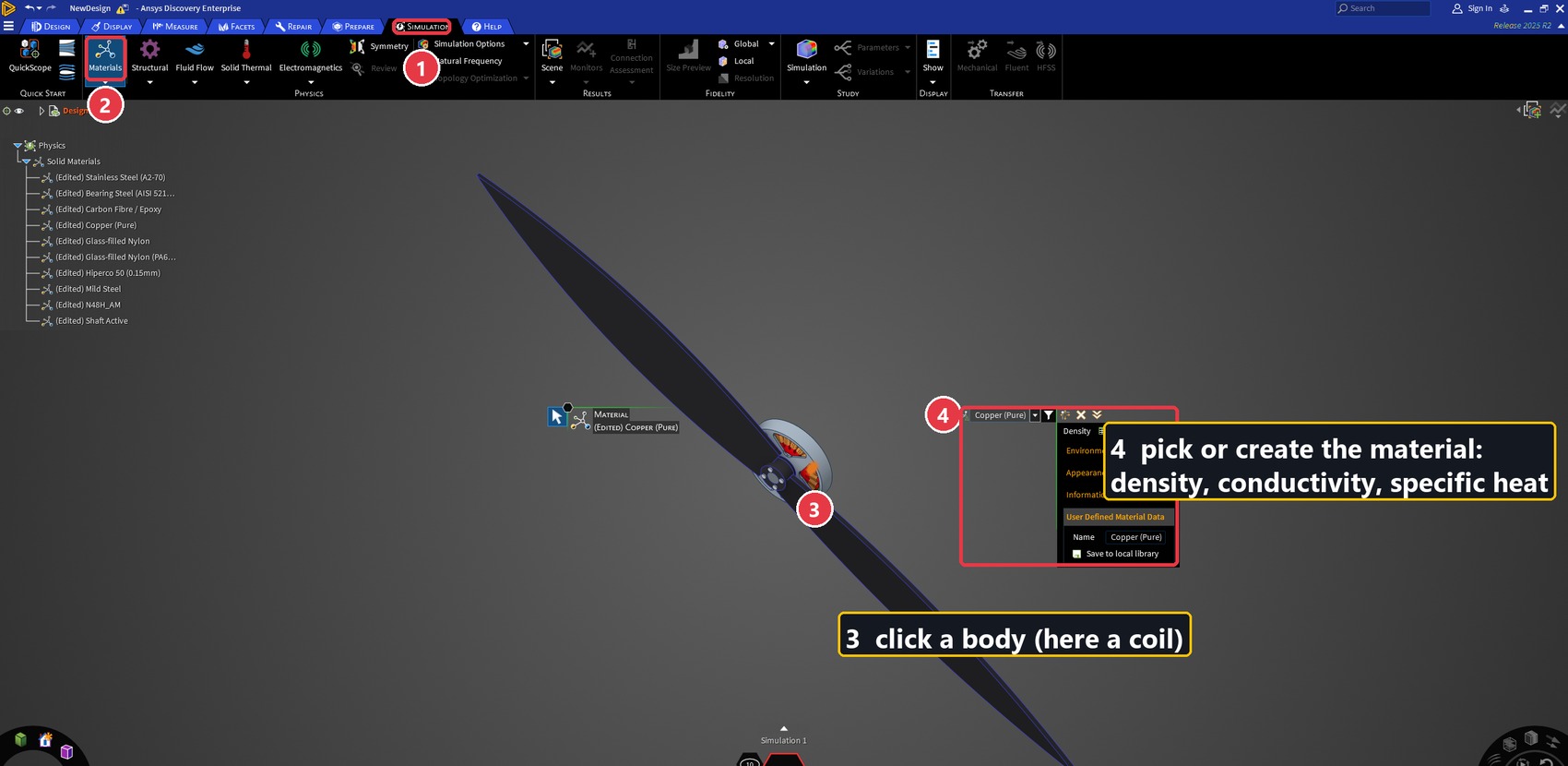The height and width of the screenshot is (766, 1568).
Task: Click the User Defined Material Data header
Action: tap(1119, 517)
